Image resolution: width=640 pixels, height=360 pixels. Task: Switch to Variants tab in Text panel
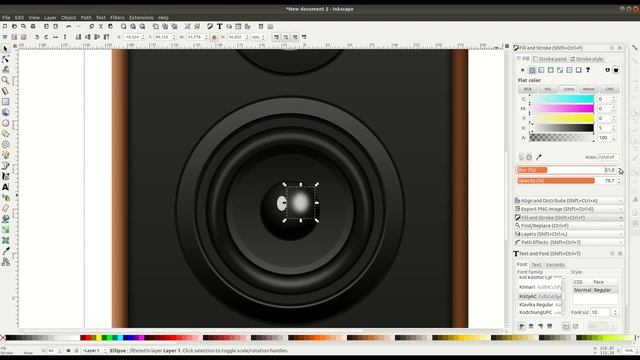point(555,264)
